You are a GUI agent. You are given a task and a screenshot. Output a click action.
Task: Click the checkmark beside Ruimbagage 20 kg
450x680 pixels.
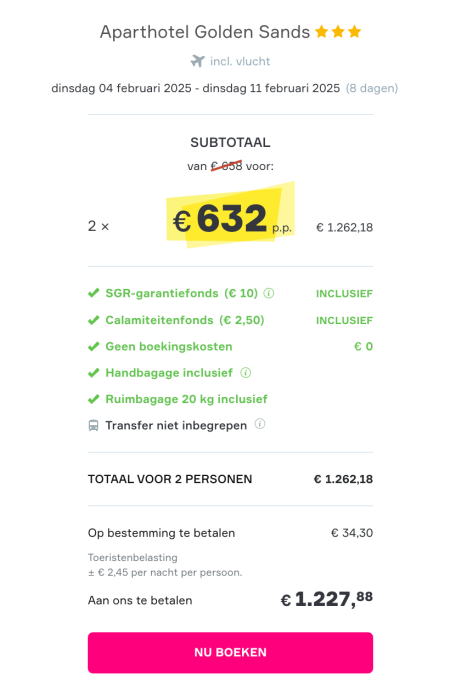pyautogui.click(x=94, y=399)
